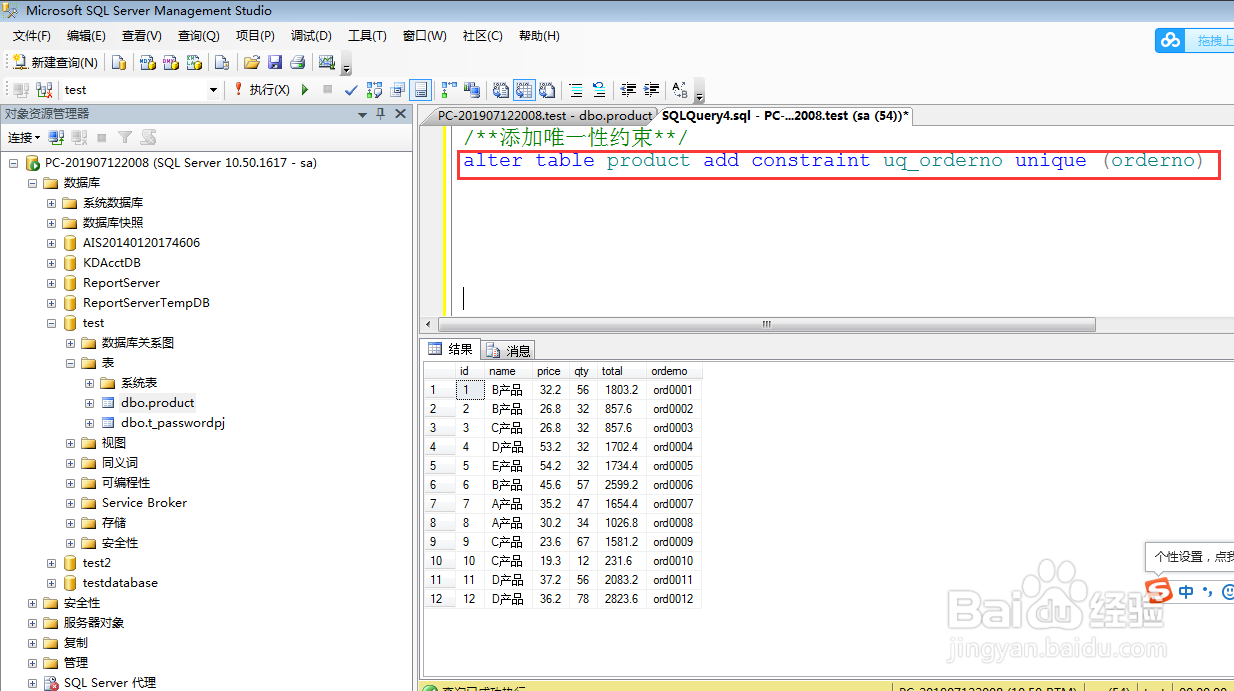
Task: Expand the KDAcctDB database node
Action: (51, 263)
